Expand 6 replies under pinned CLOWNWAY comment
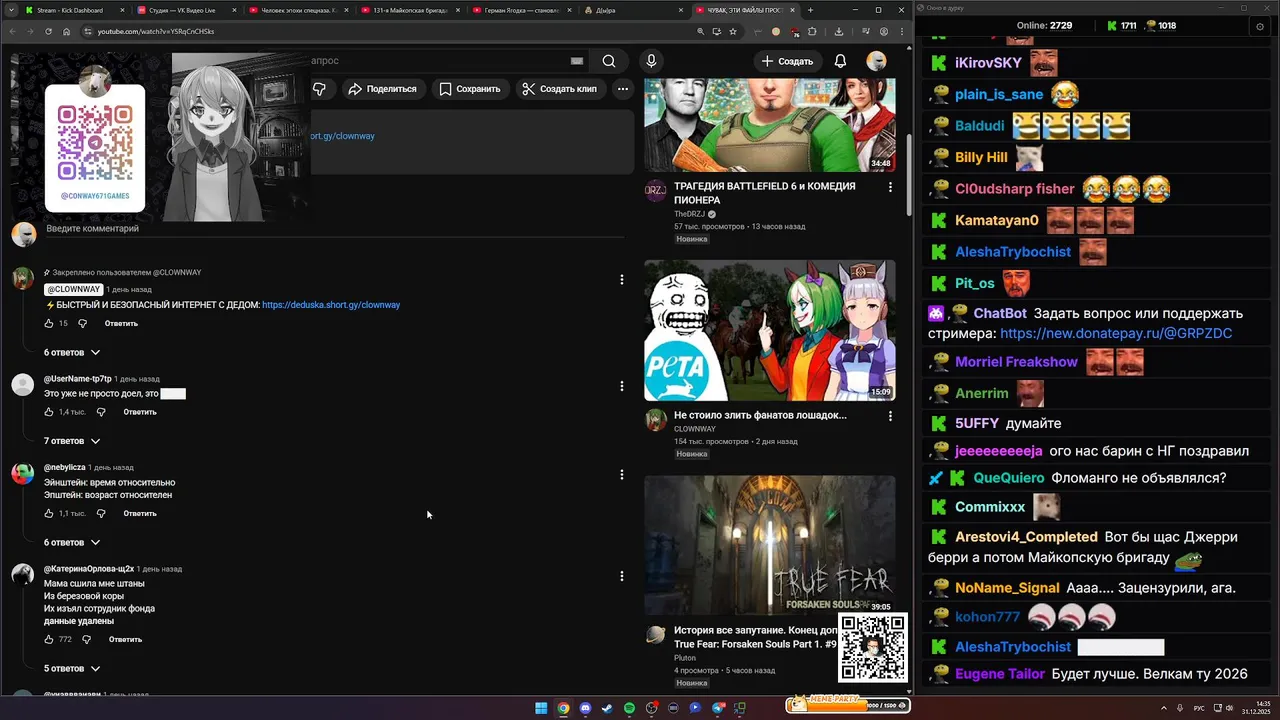 coord(72,352)
